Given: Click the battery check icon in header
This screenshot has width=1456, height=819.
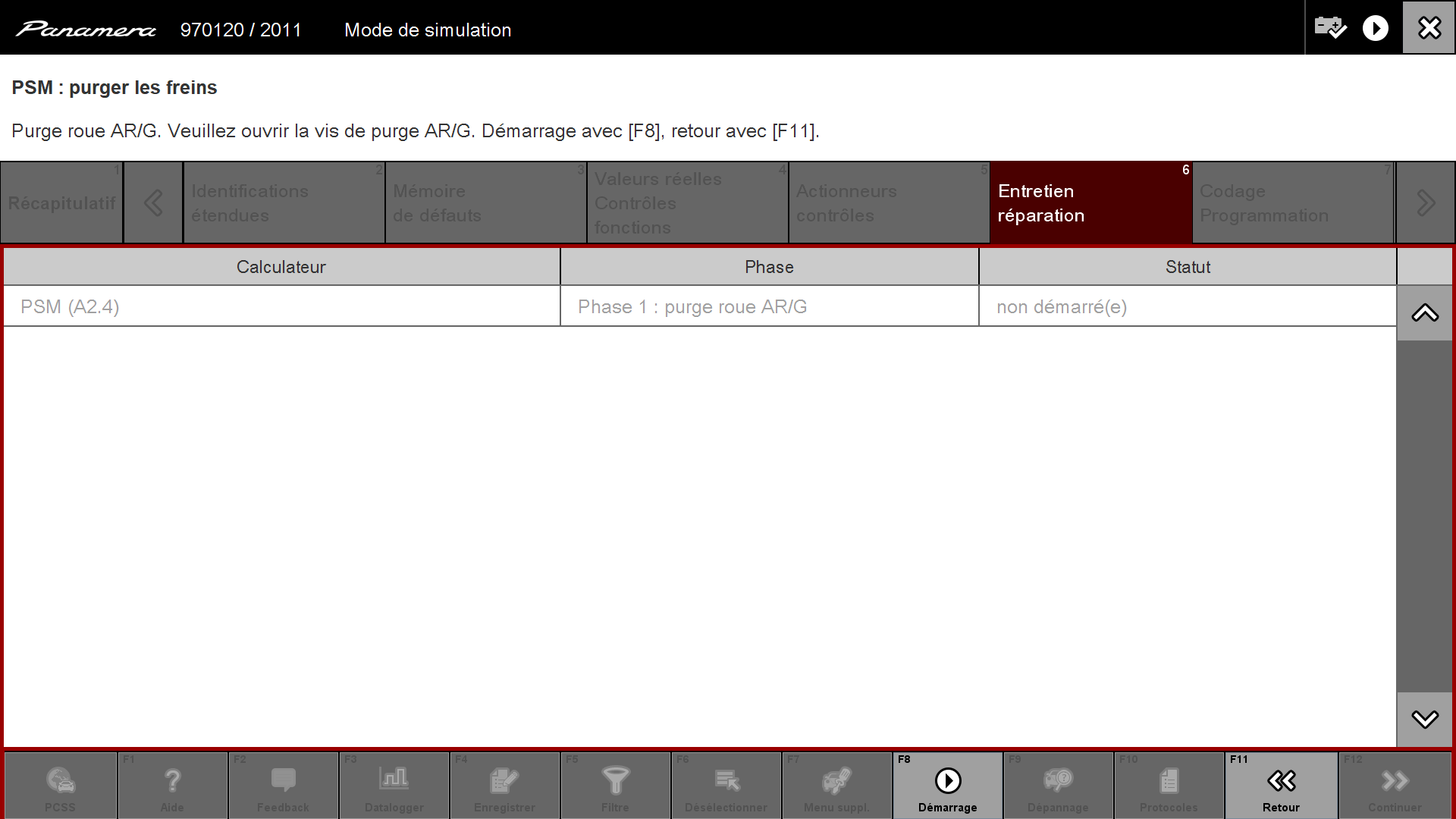Looking at the screenshot, I should [x=1330, y=28].
